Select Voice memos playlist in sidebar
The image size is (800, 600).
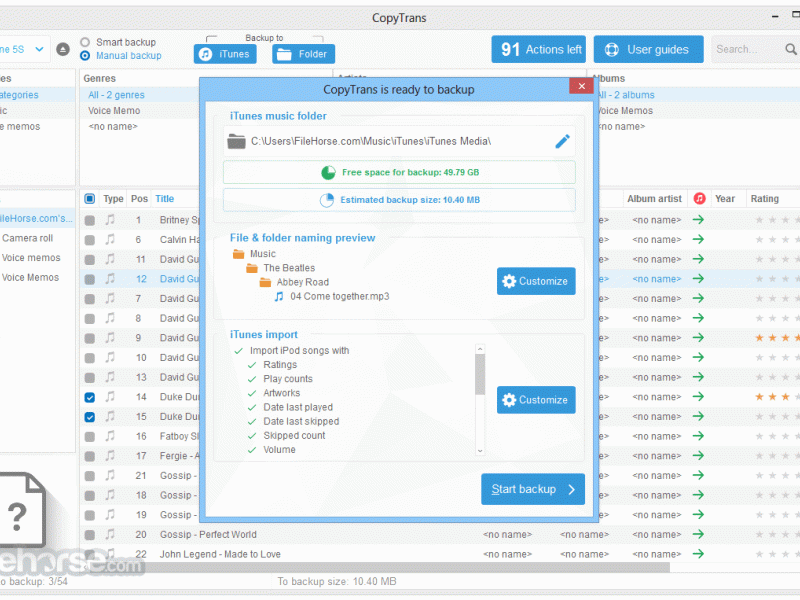[31, 258]
